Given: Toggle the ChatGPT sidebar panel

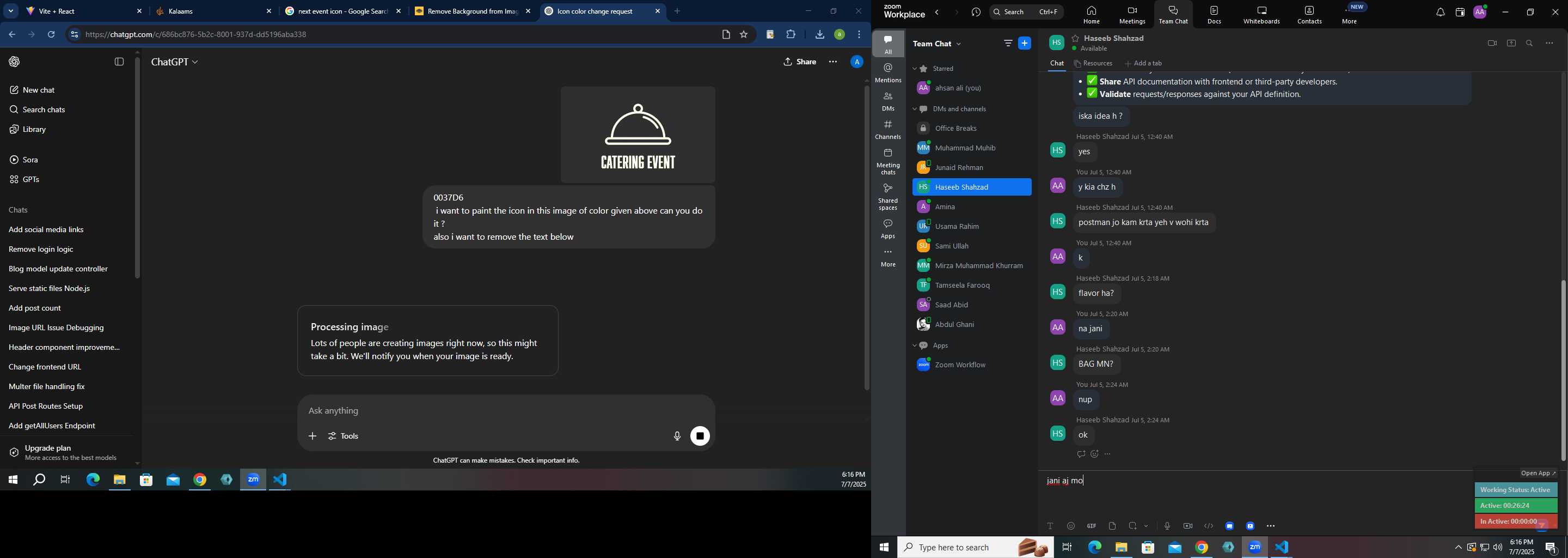Looking at the screenshot, I should pyautogui.click(x=119, y=62).
